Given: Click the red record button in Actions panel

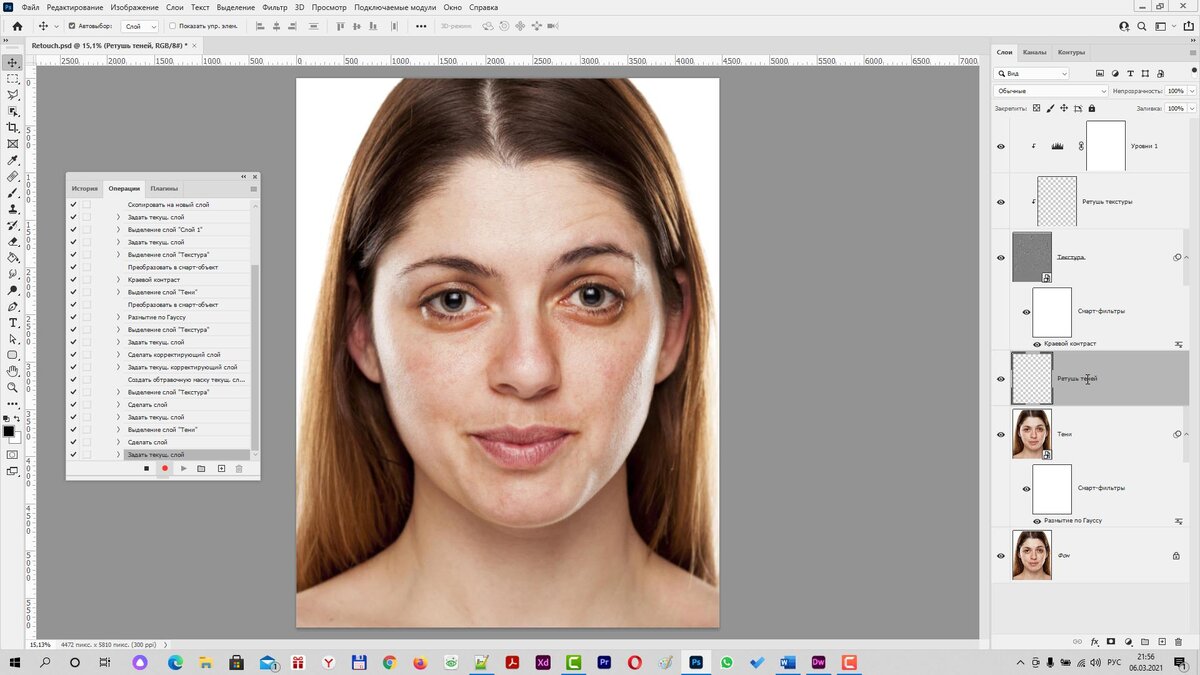Looking at the screenshot, I should point(164,468).
